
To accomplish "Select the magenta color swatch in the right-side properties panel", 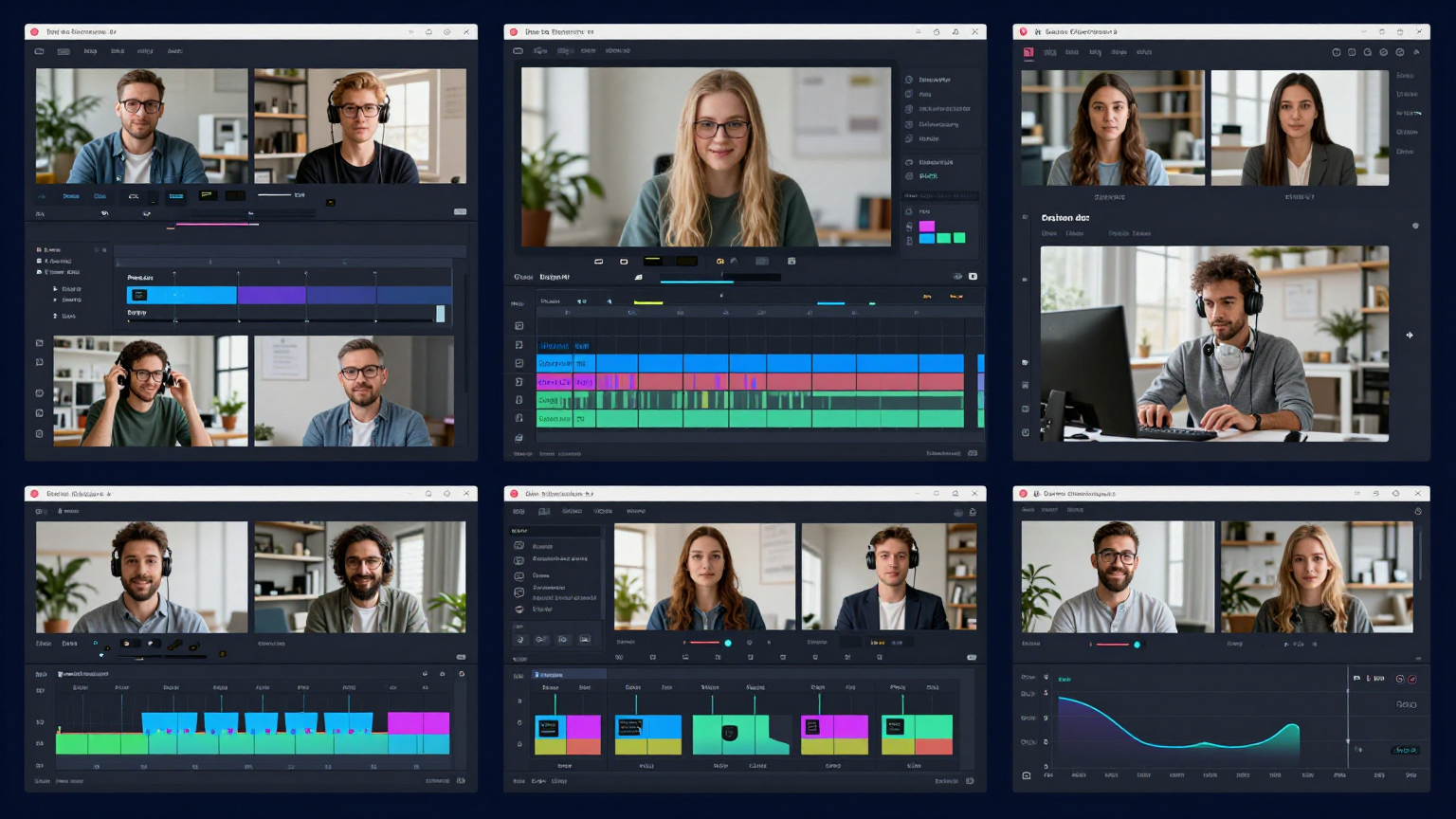I will (927, 227).
